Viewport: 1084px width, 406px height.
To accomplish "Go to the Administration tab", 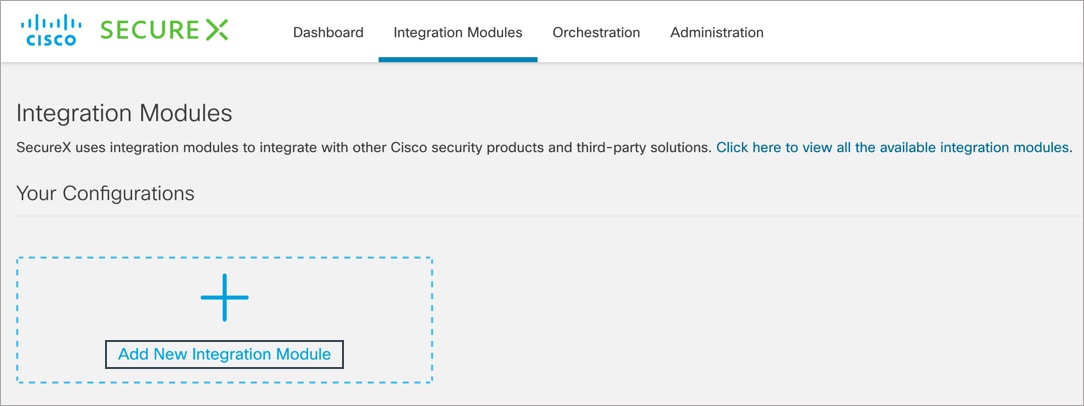I will click(x=717, y=33).
